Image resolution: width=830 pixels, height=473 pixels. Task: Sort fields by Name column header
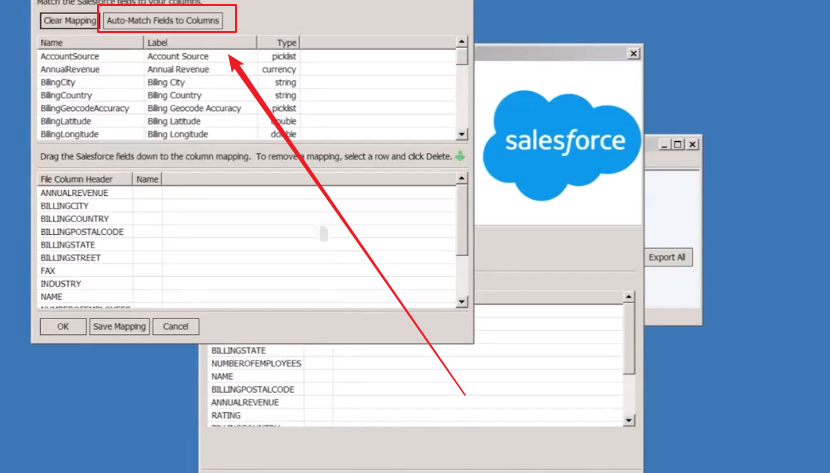(90, 43)
